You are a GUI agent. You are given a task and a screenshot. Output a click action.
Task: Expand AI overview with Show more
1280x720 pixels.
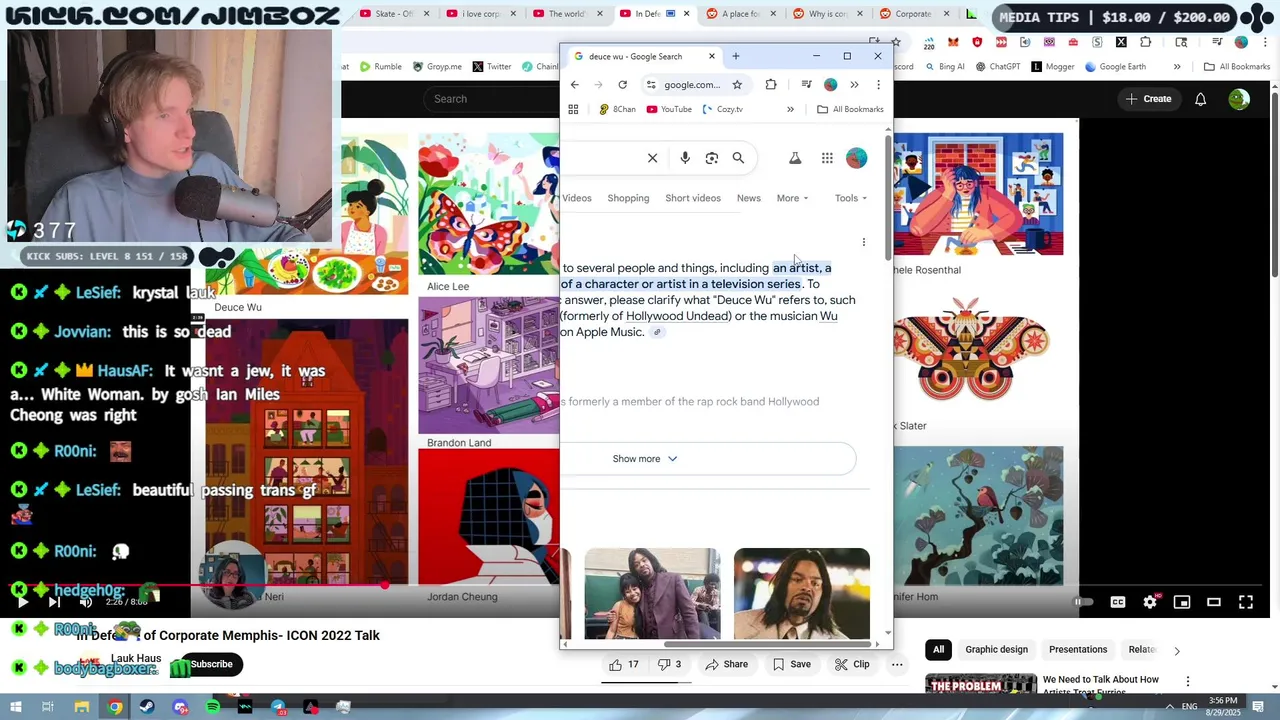click(x=645, y=459)
